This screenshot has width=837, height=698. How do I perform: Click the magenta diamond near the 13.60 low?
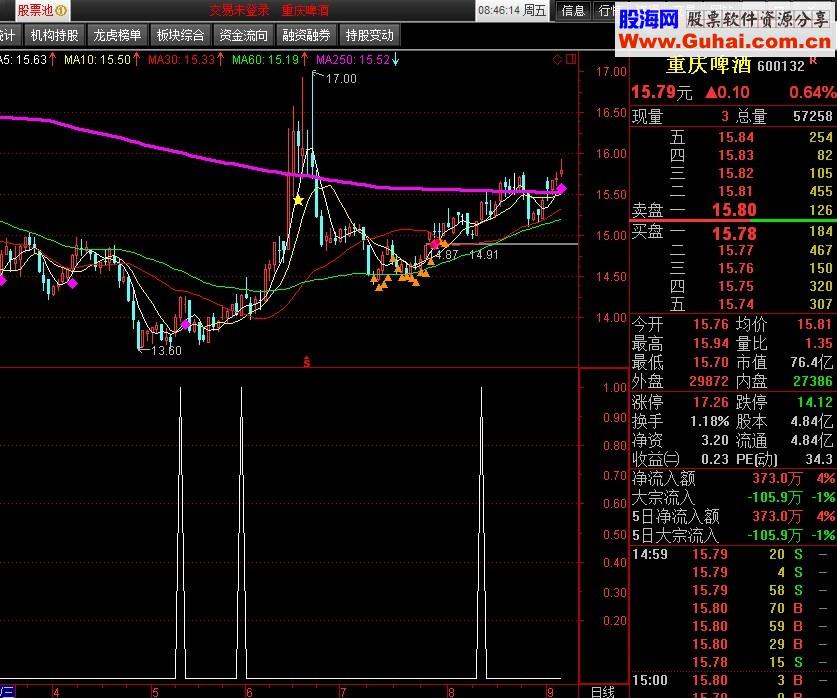[185, 324]
